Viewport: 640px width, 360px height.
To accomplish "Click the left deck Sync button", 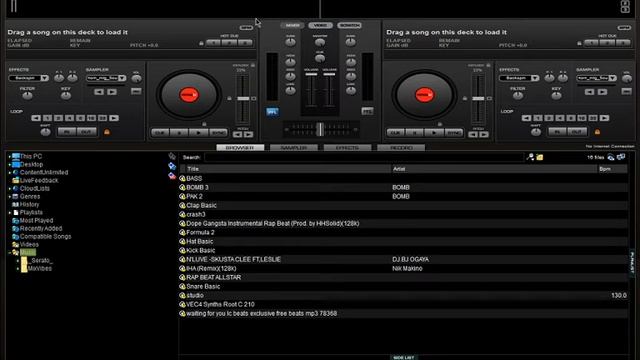I will 218,133.
